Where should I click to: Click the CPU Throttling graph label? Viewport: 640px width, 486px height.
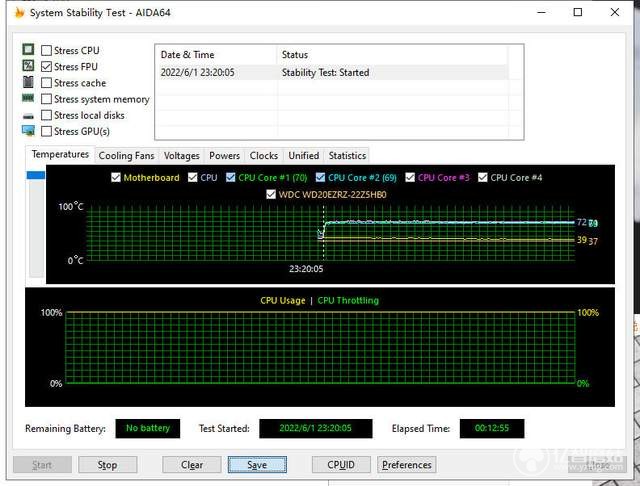[348, 301]
